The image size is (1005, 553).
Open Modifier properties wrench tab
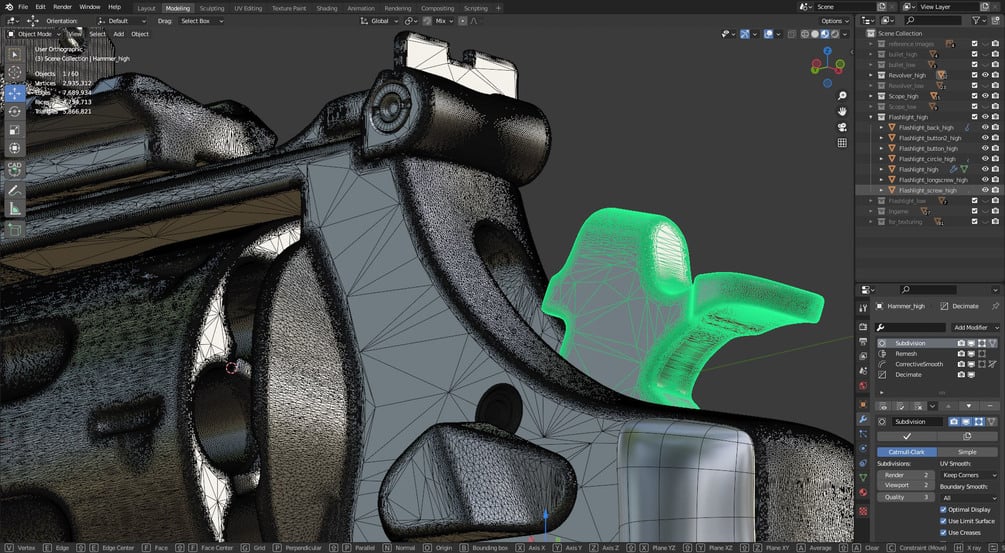tap(863, 419)
